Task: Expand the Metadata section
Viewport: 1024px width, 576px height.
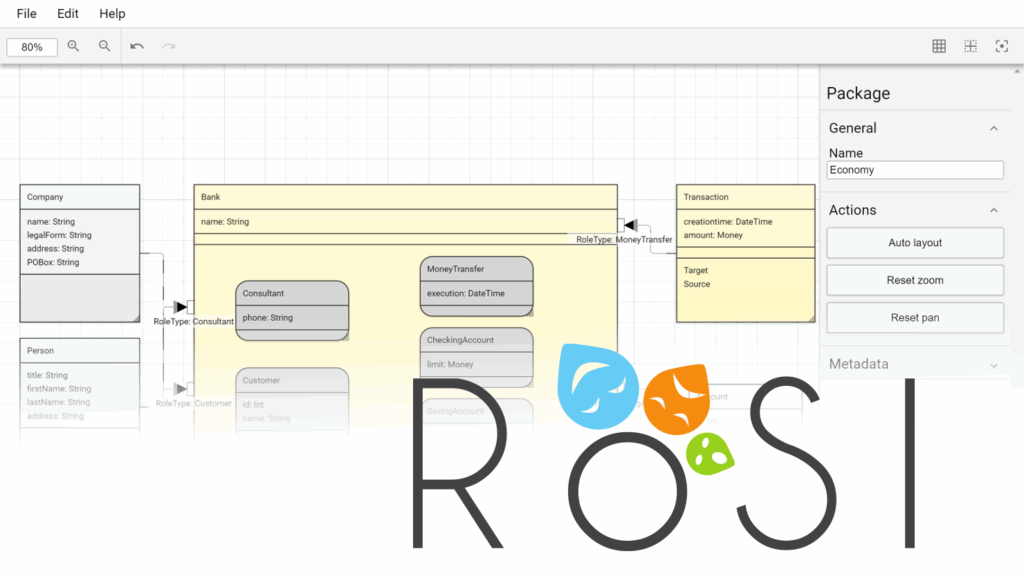Action: tap(994, 364)
